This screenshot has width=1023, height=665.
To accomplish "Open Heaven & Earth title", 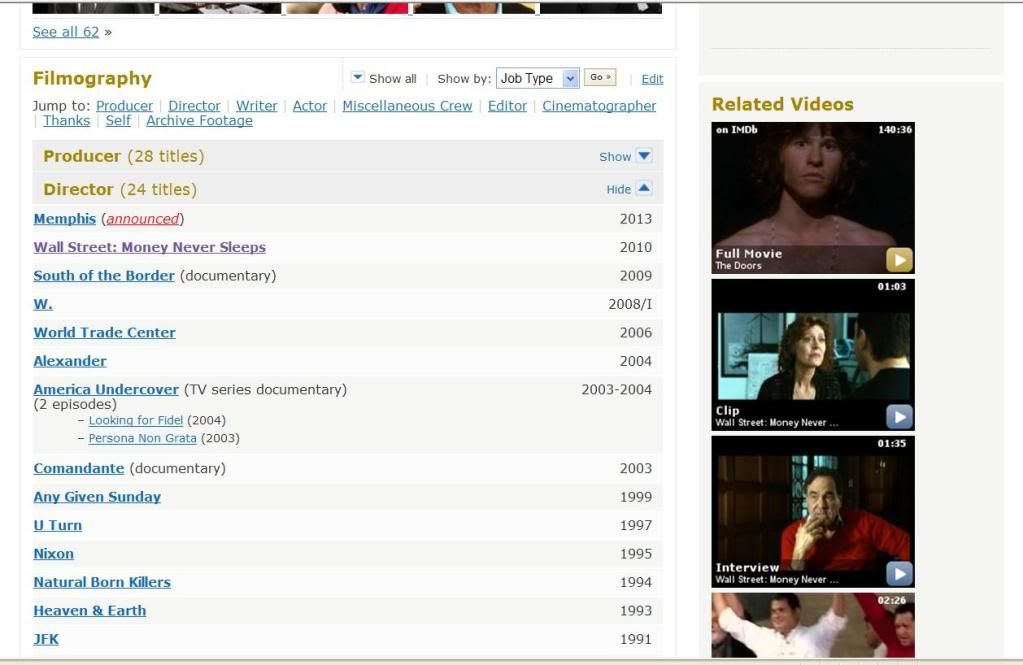I will (89, 611).
